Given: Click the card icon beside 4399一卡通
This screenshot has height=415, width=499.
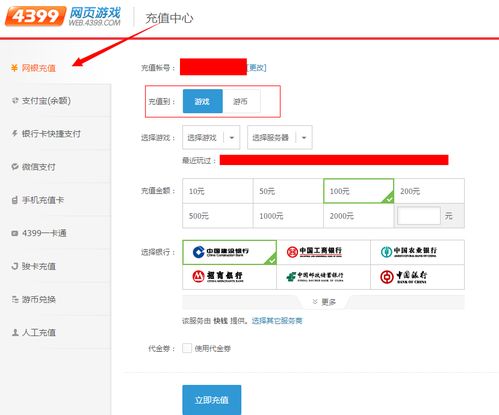Looking at the screenshot, I should pos(15,233).
